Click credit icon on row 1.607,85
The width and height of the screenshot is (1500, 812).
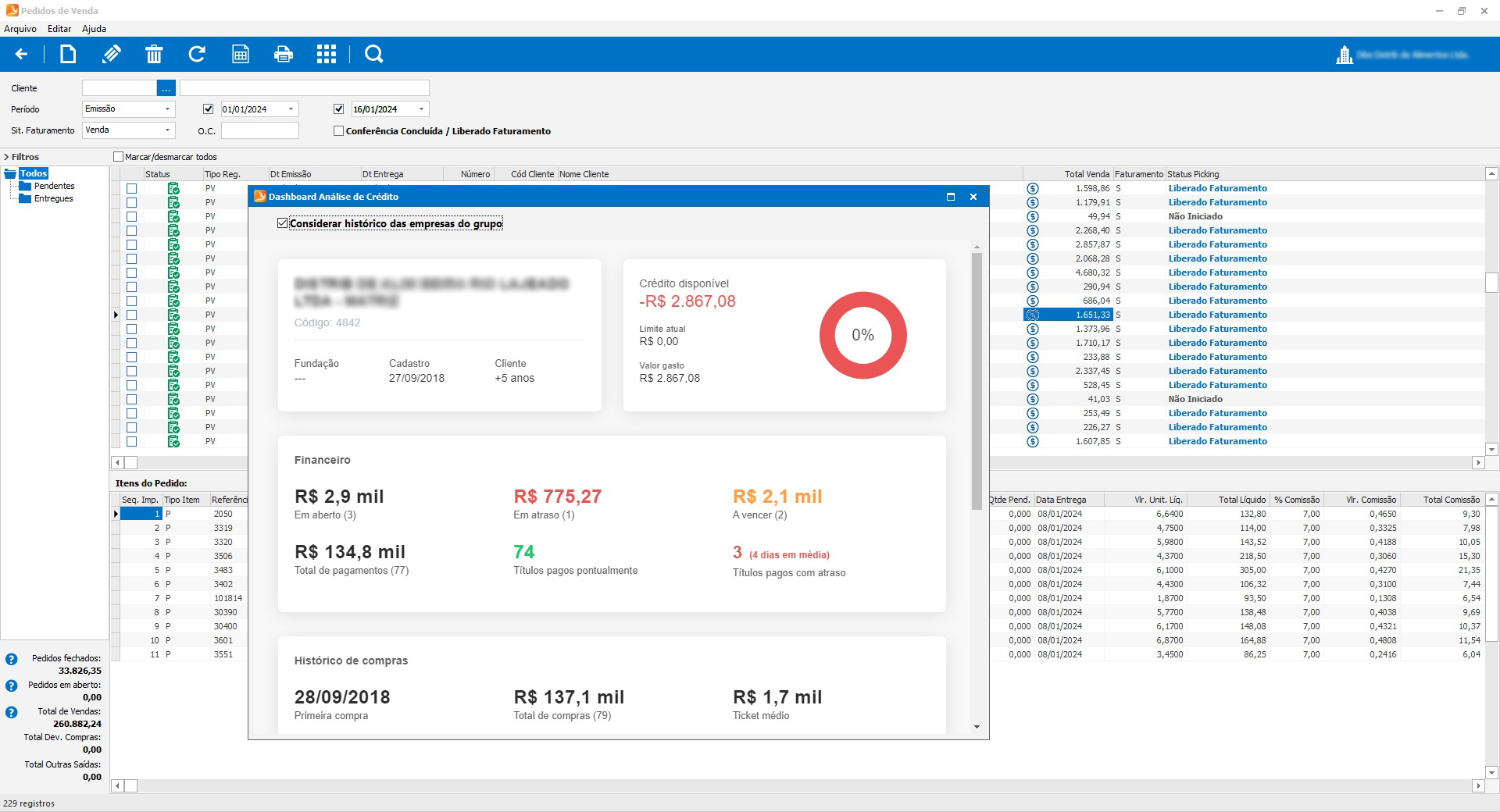click(x=1033, y=441)
